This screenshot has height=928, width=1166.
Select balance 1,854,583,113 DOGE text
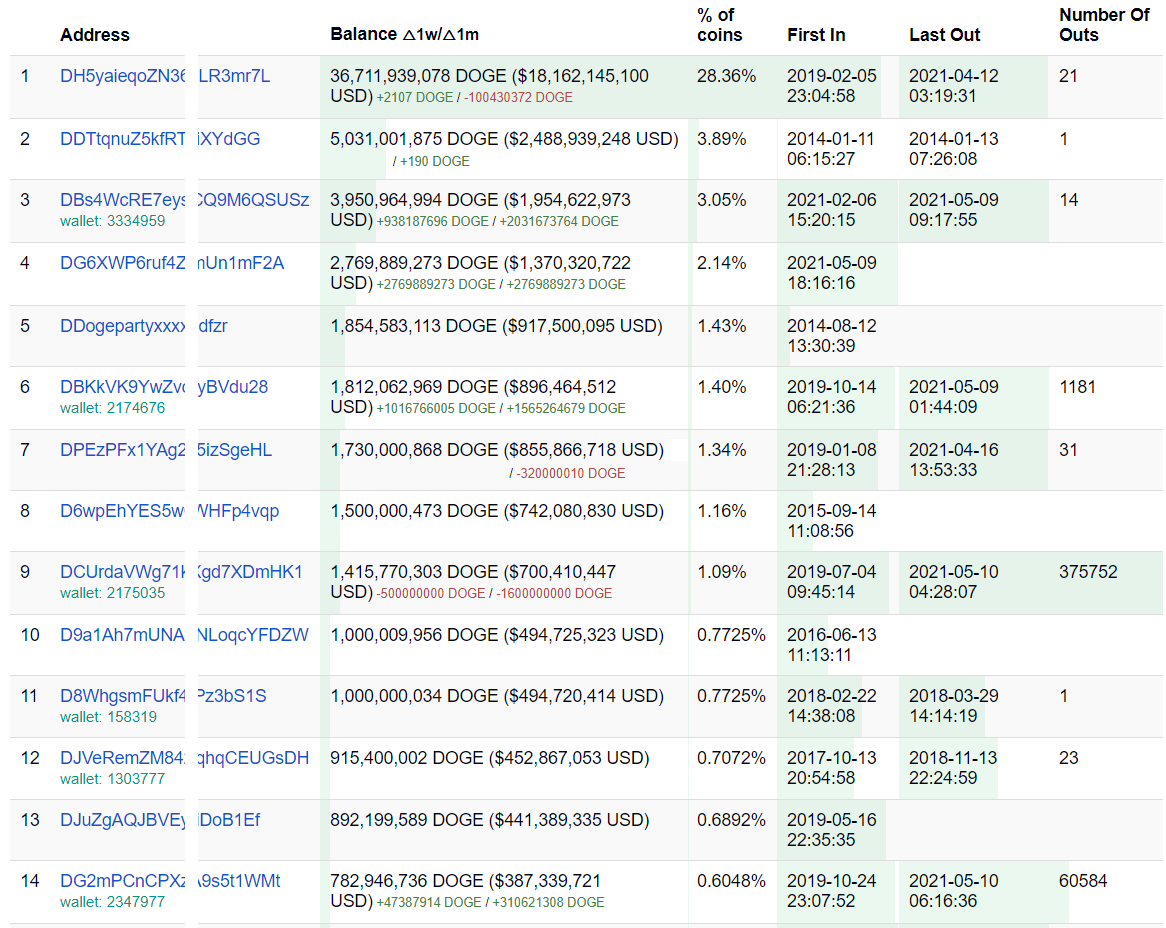point(413,326)
